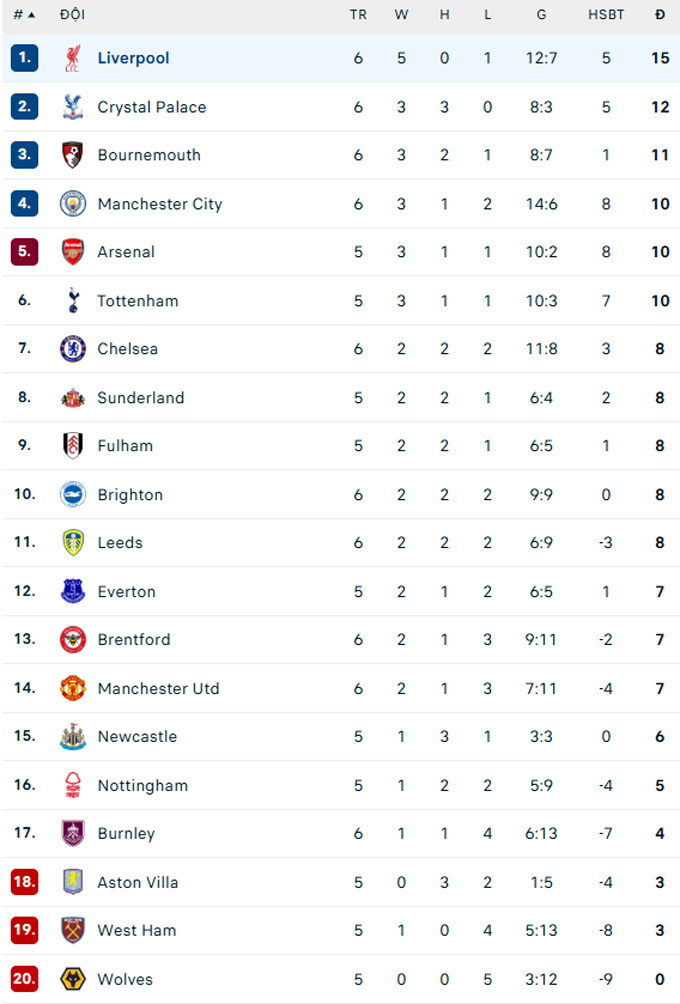Click the Chelsea lion badge icon
Image resolution: width=680 pixels, height=1004 pixels.
72,349
